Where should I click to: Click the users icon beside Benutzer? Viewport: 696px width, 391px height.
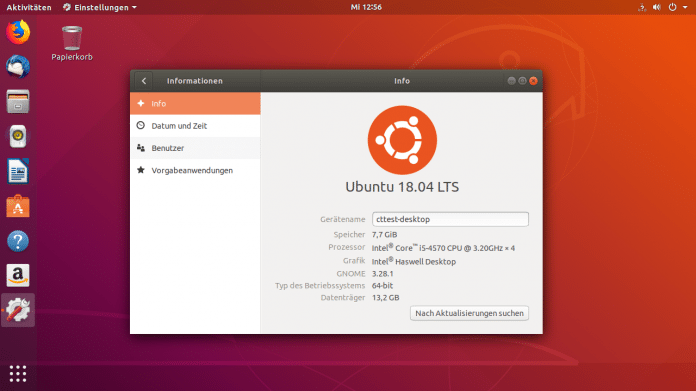[141, 148]
